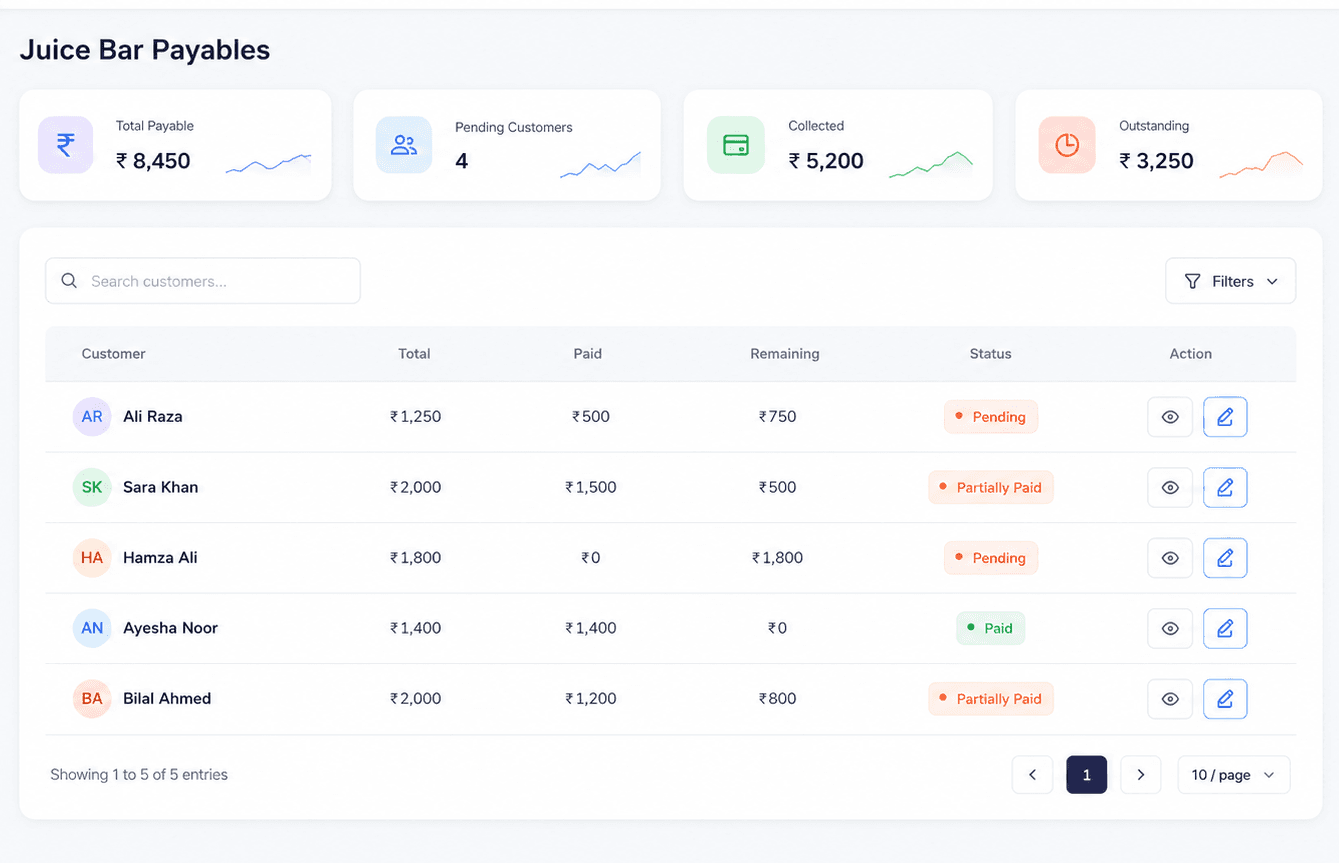Click Bilal Ahmed's Partially Paid badge
This screenshot has width=1339, height=863.
click(x=991, y=699)
